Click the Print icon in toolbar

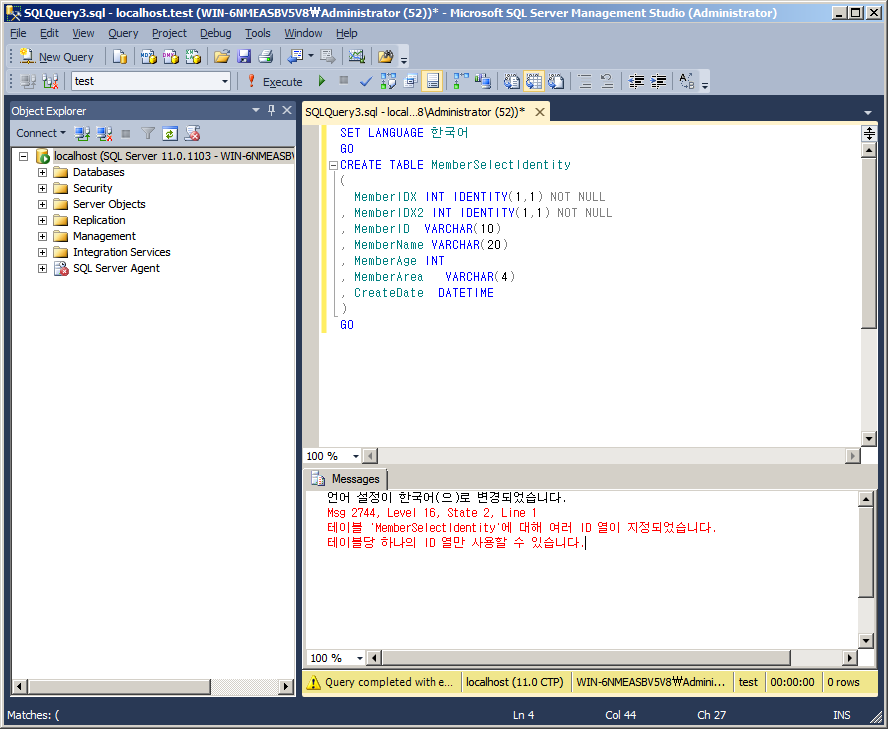(266, 57)
